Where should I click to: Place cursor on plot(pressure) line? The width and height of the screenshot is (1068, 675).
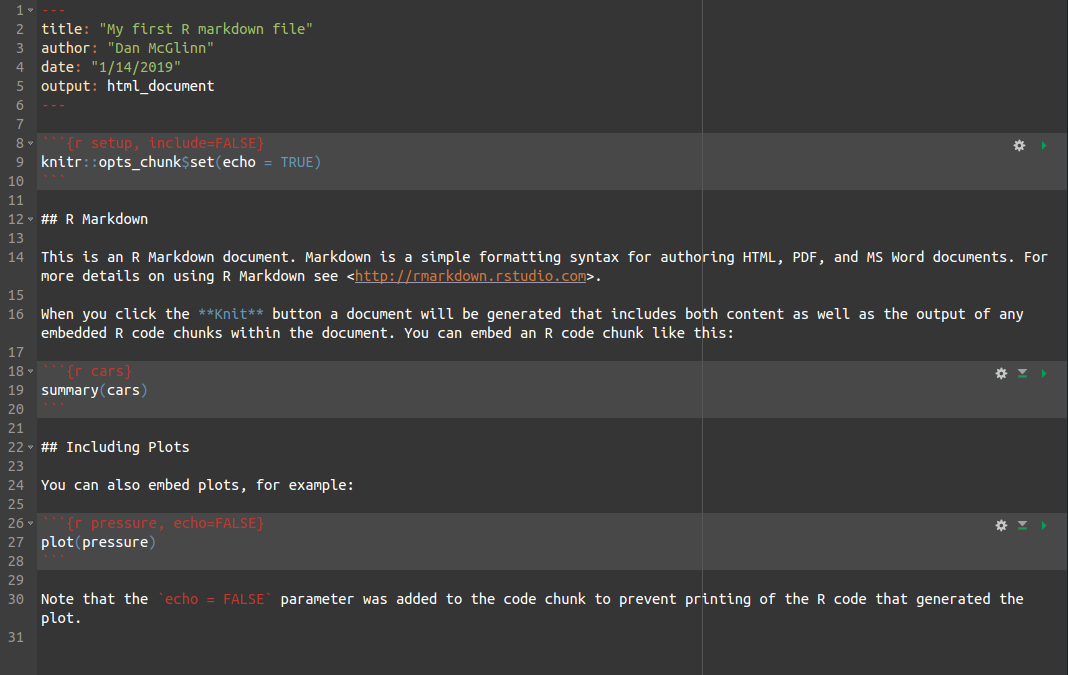click(98, 542)
